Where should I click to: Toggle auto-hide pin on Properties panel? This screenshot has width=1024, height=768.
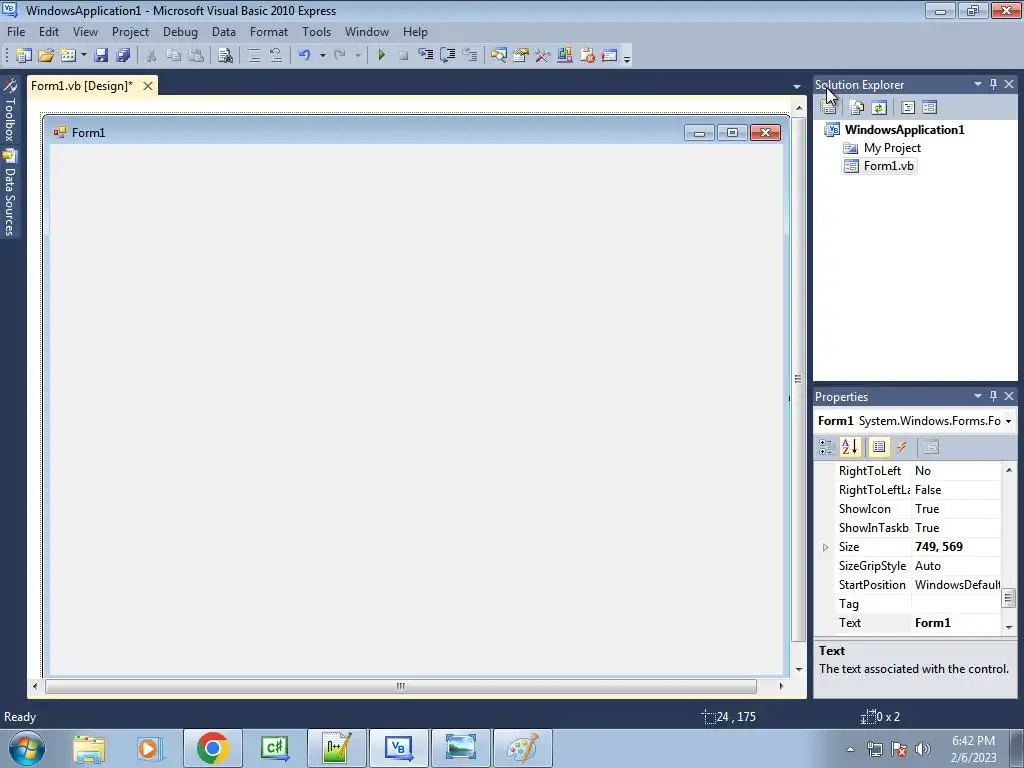tap(993, 396)
